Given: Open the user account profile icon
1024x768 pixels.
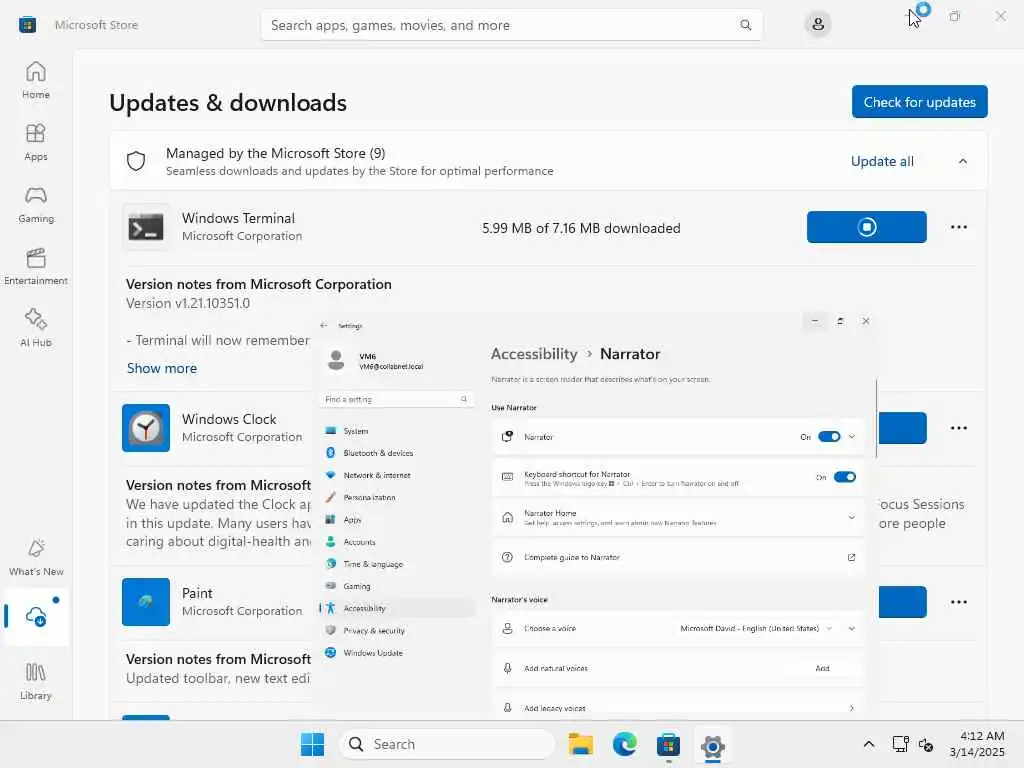Looking at the screenshot, I should pyautogui.click(x=818, y=25).
